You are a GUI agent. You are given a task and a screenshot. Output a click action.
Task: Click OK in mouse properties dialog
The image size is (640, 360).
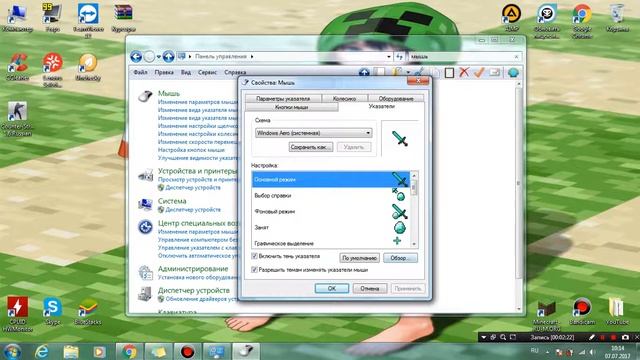[x=332, y=288]
